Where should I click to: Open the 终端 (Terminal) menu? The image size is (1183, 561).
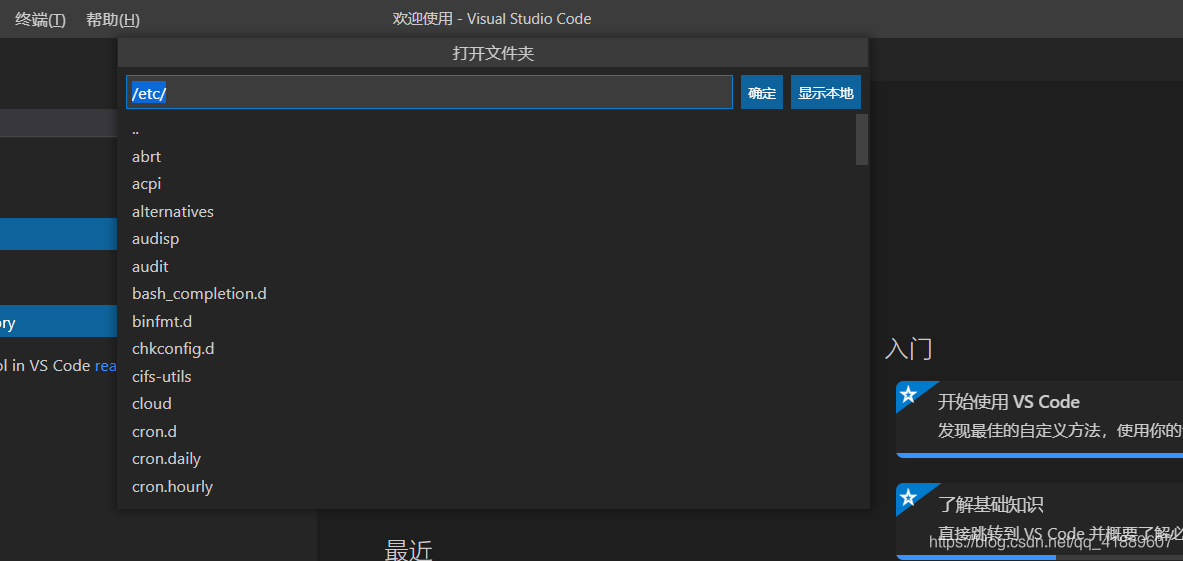pyautogui.click(x=41, y=20)
